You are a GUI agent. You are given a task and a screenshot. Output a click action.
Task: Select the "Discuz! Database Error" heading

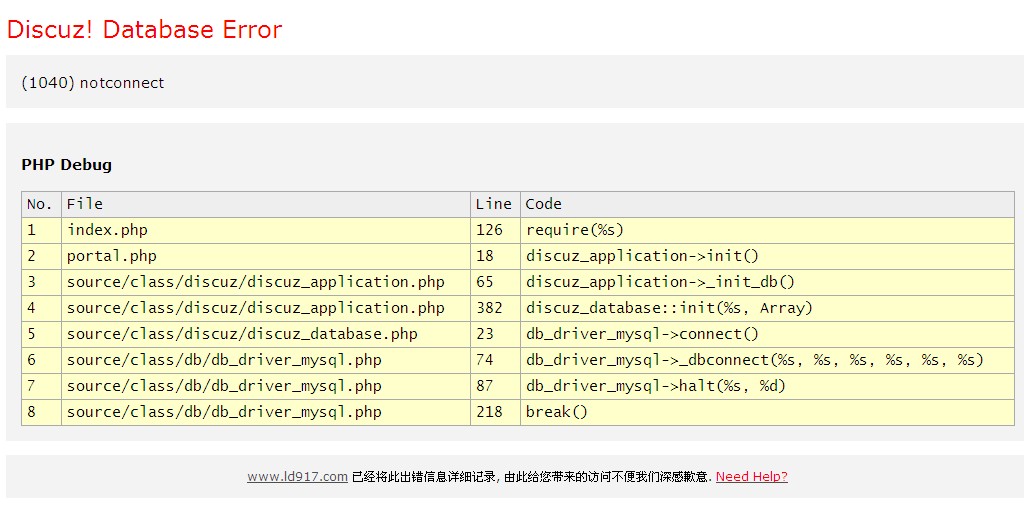144,30
